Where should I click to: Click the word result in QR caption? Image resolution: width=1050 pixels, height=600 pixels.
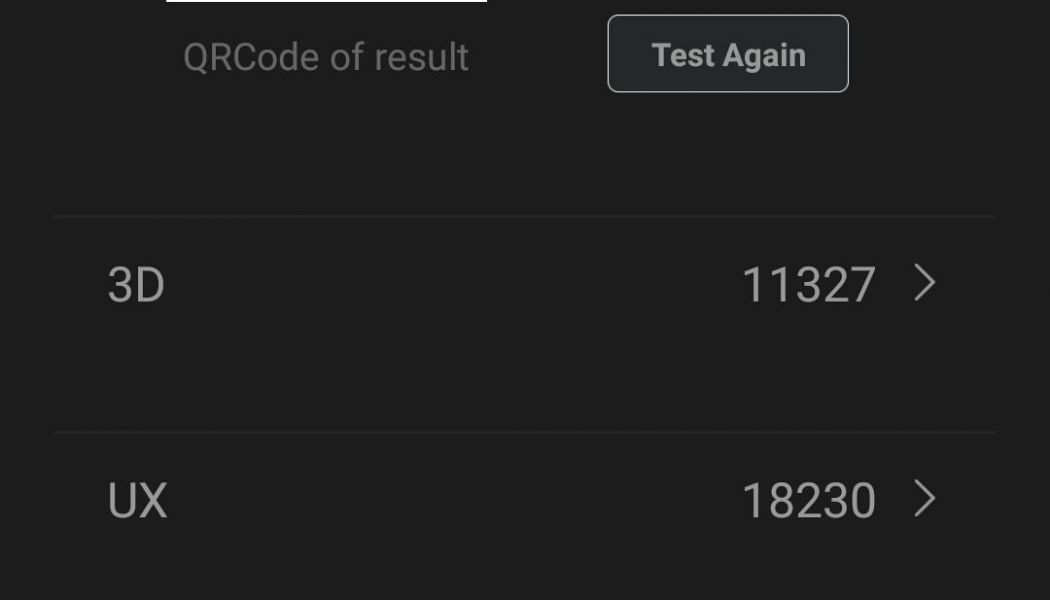click(421, 57)
